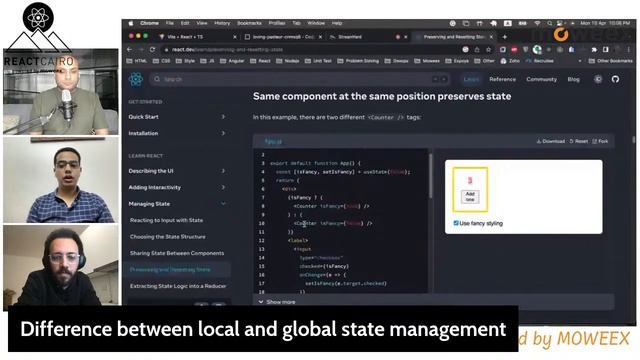Toggle the Chrome side panel icon
The height and width of the screenshot is (360, 640).
pyautogui.click(x=606, y=49)
